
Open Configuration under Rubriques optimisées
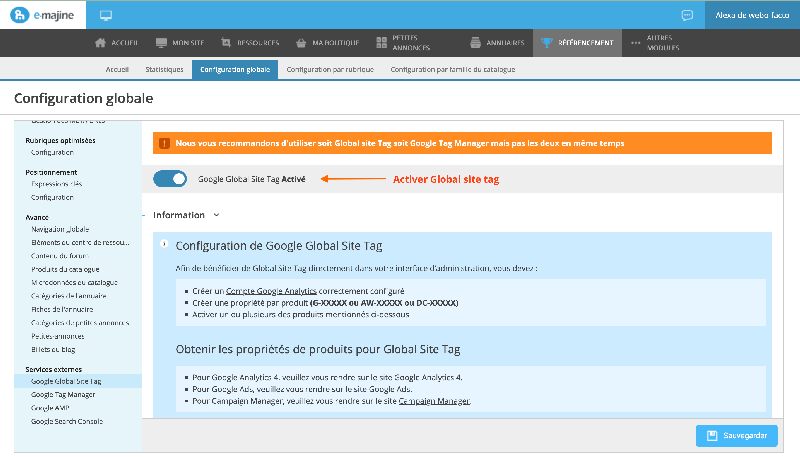point(52,153)
